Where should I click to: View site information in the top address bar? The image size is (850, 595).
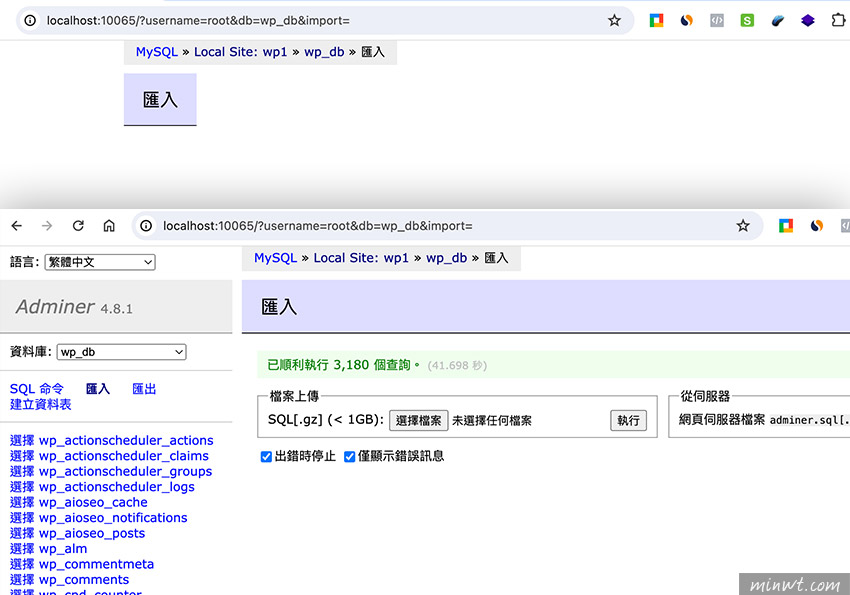[x=30, y=21]
